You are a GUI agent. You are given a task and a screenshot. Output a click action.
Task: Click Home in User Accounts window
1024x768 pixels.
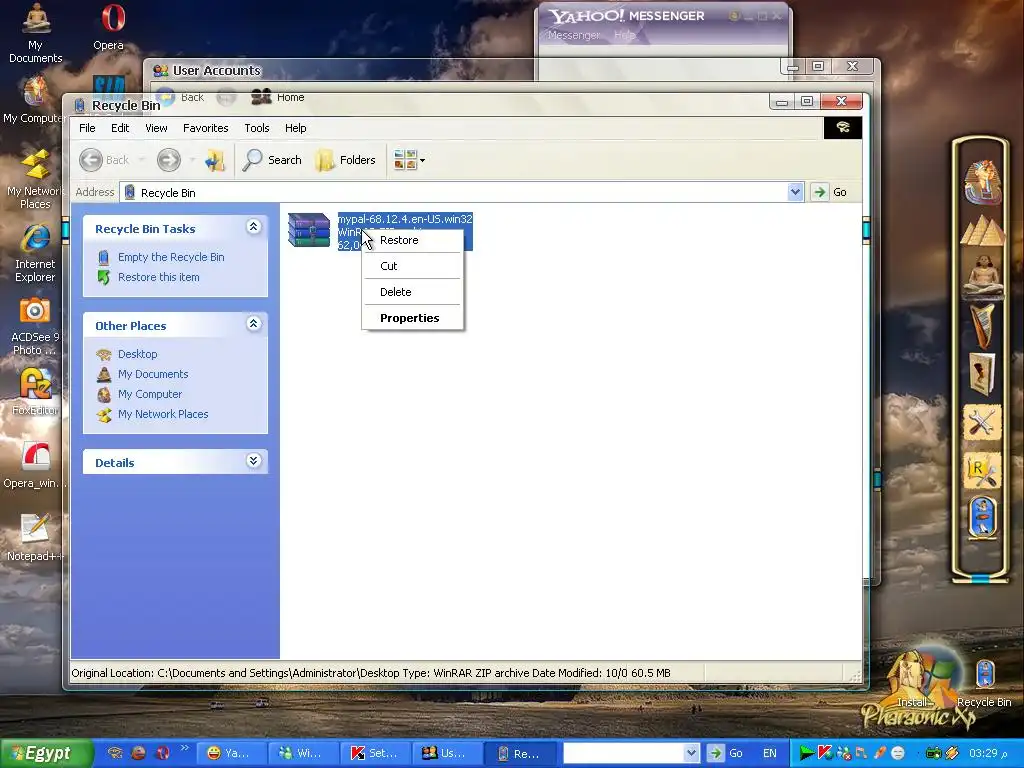279,97
